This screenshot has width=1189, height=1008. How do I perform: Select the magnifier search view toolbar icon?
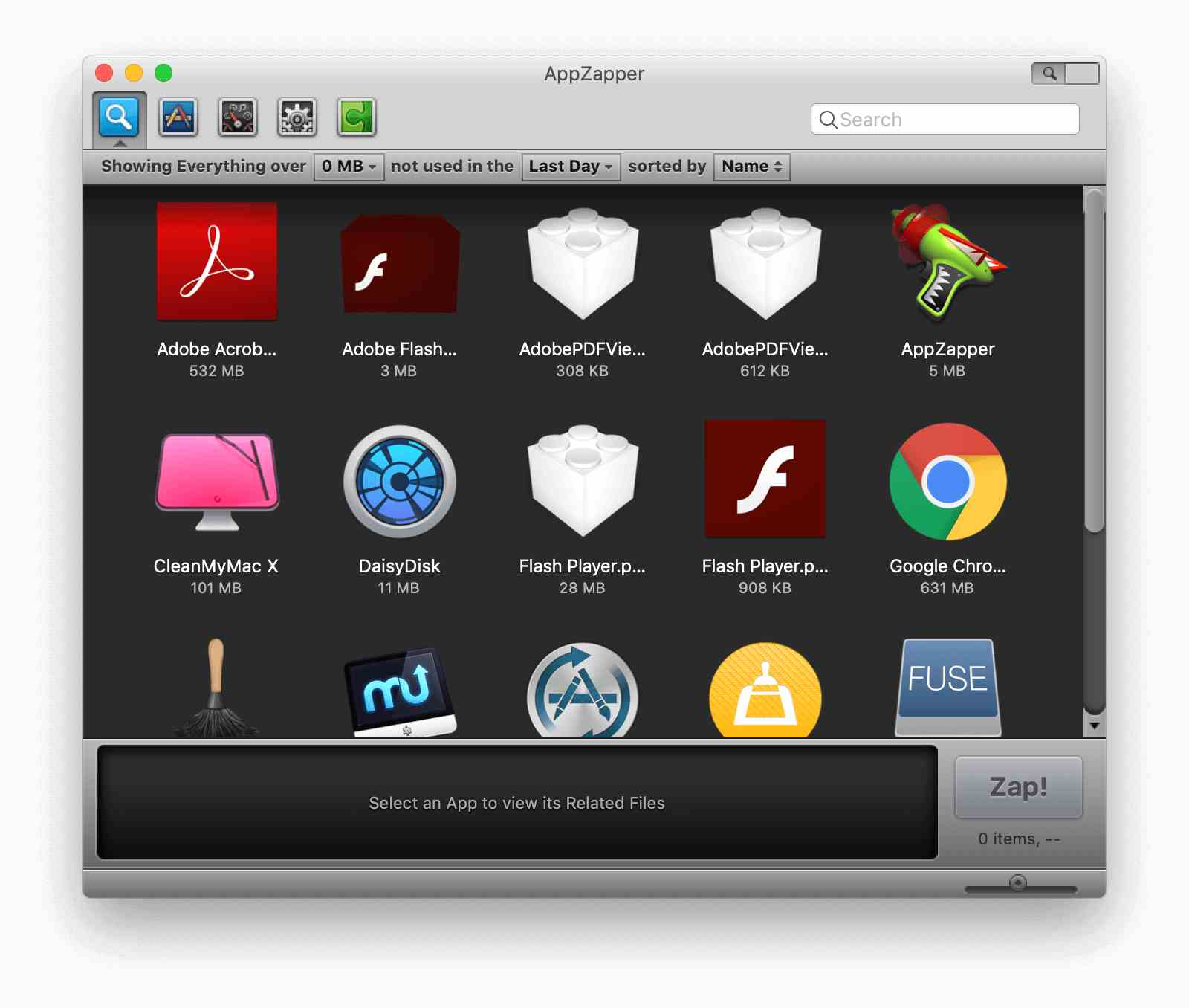(119, 117)
